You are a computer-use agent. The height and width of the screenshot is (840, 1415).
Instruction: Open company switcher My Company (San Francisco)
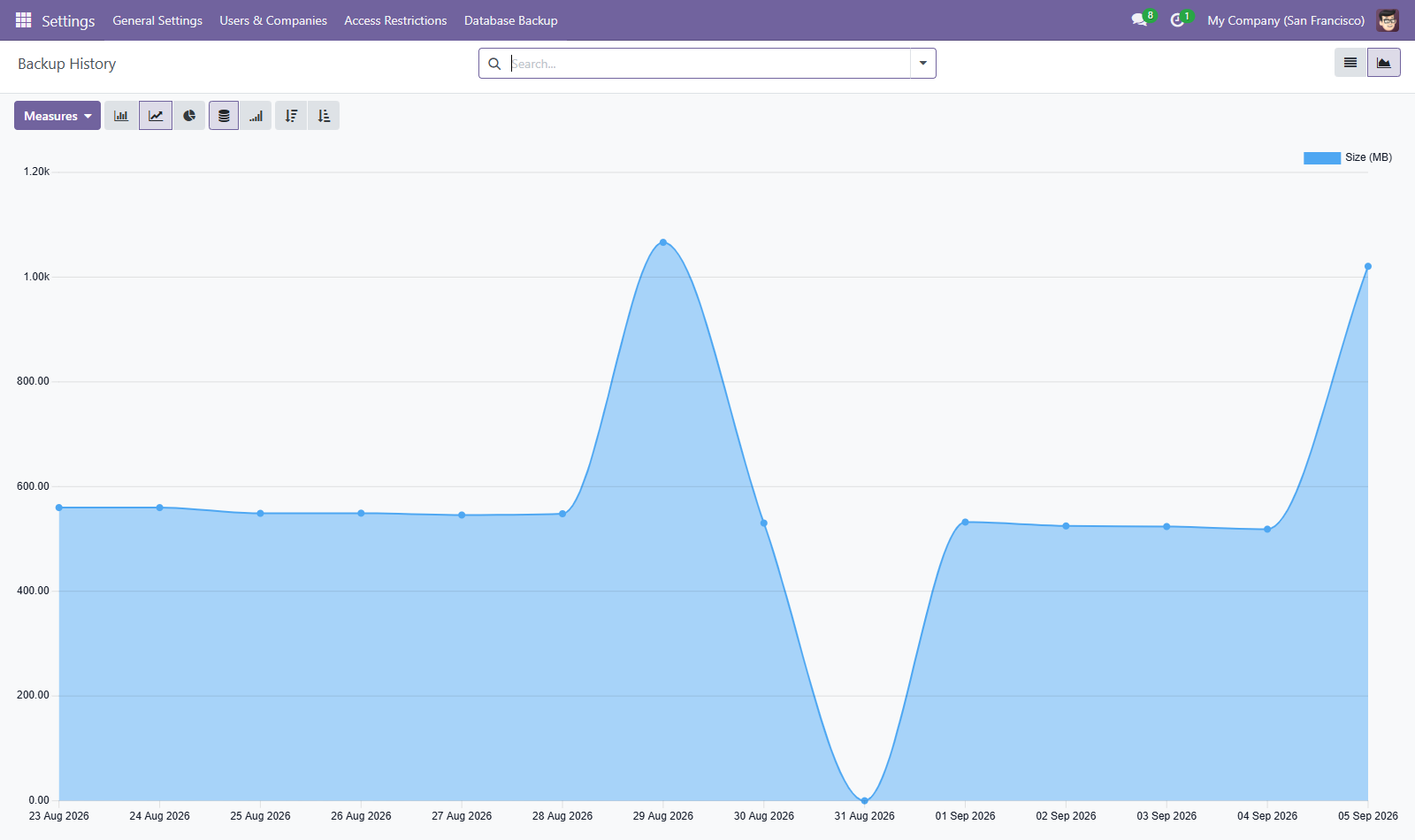(1286, 20)
